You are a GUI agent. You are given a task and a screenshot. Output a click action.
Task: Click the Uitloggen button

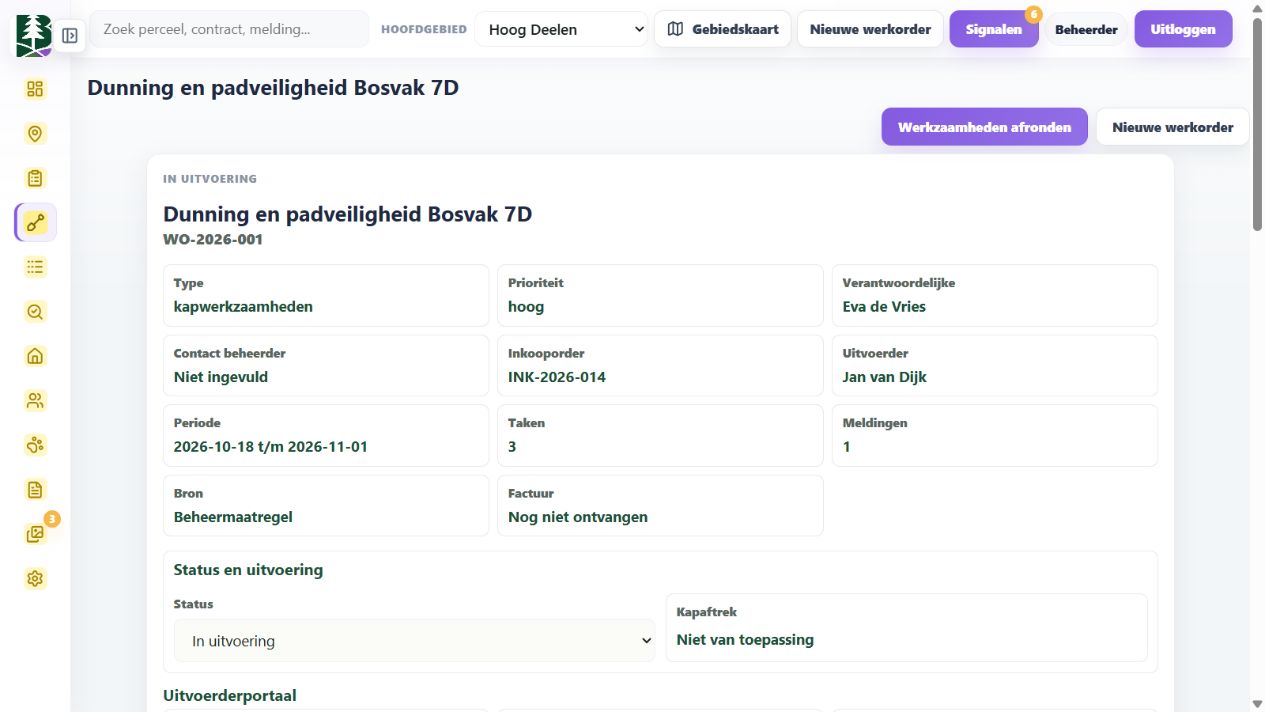1183,29
